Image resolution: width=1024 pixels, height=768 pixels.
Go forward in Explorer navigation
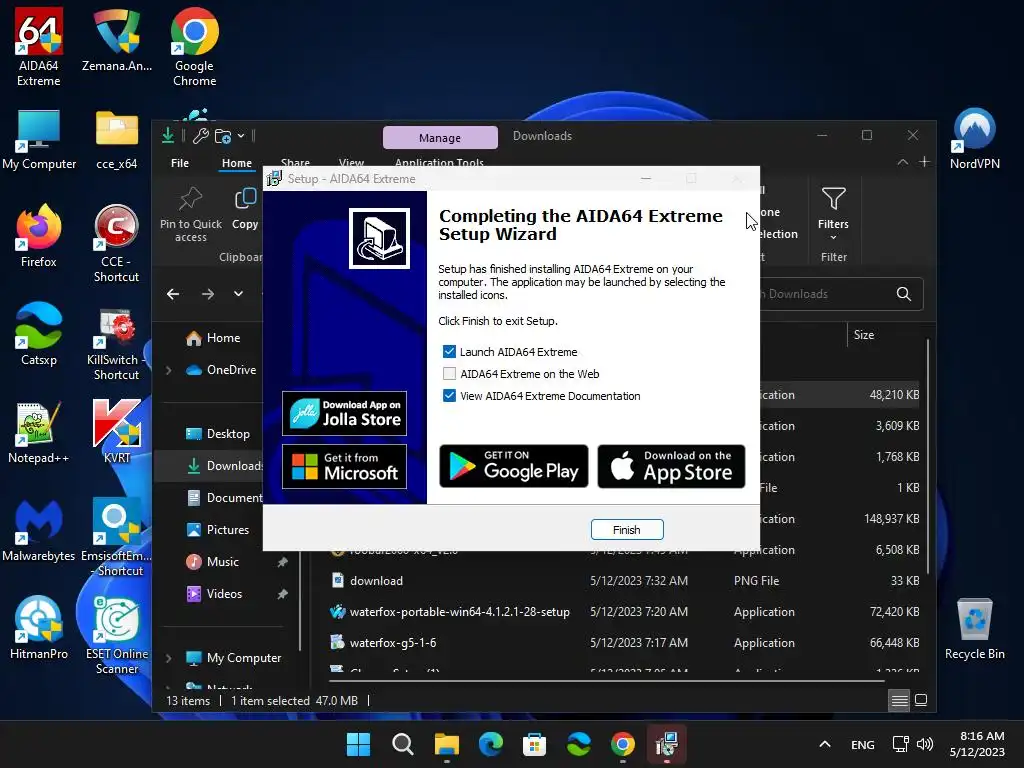coord(208,294)
